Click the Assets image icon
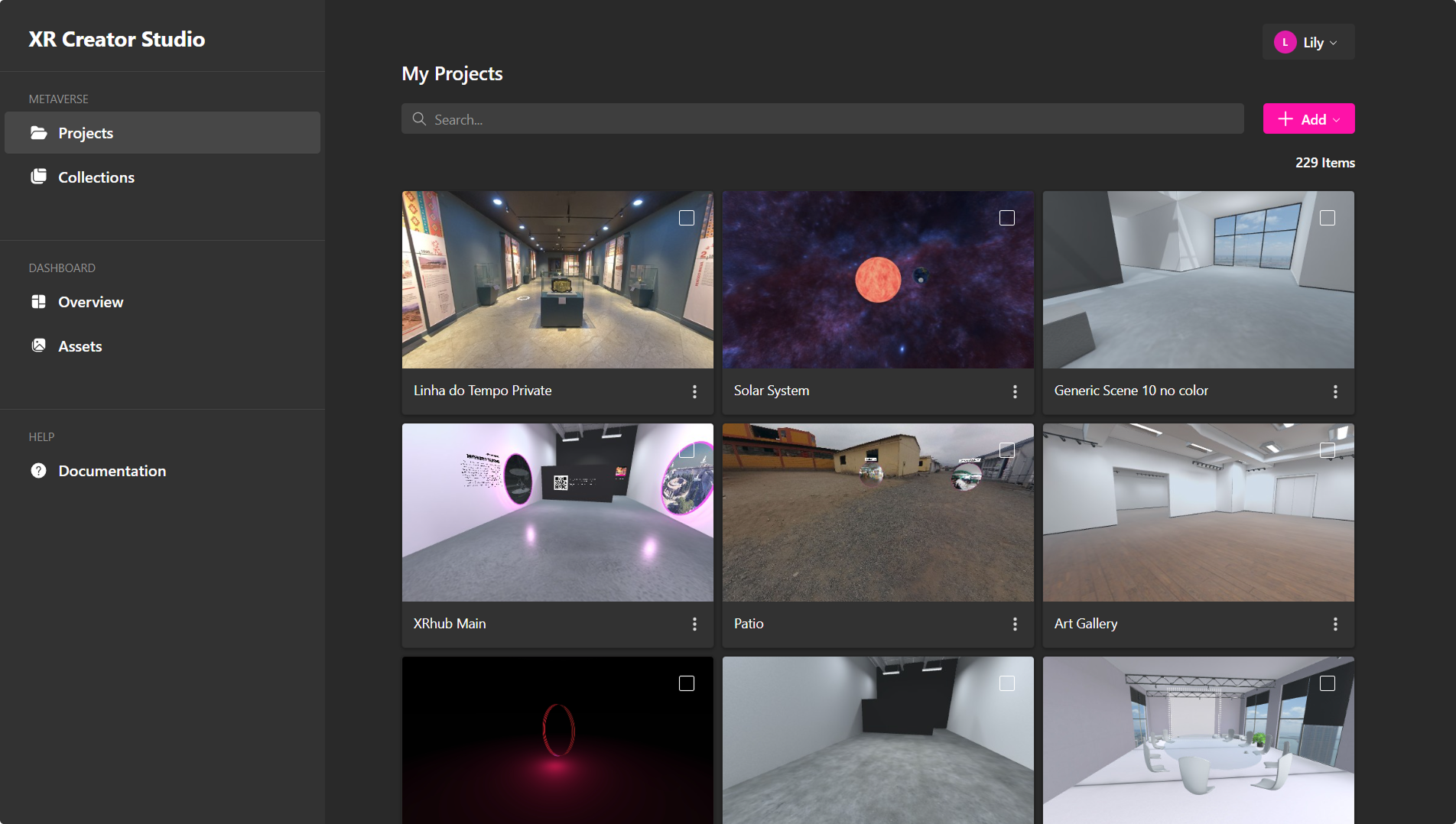The width and height of the screenshot is (1456, 824). click(x=38, y=345)
